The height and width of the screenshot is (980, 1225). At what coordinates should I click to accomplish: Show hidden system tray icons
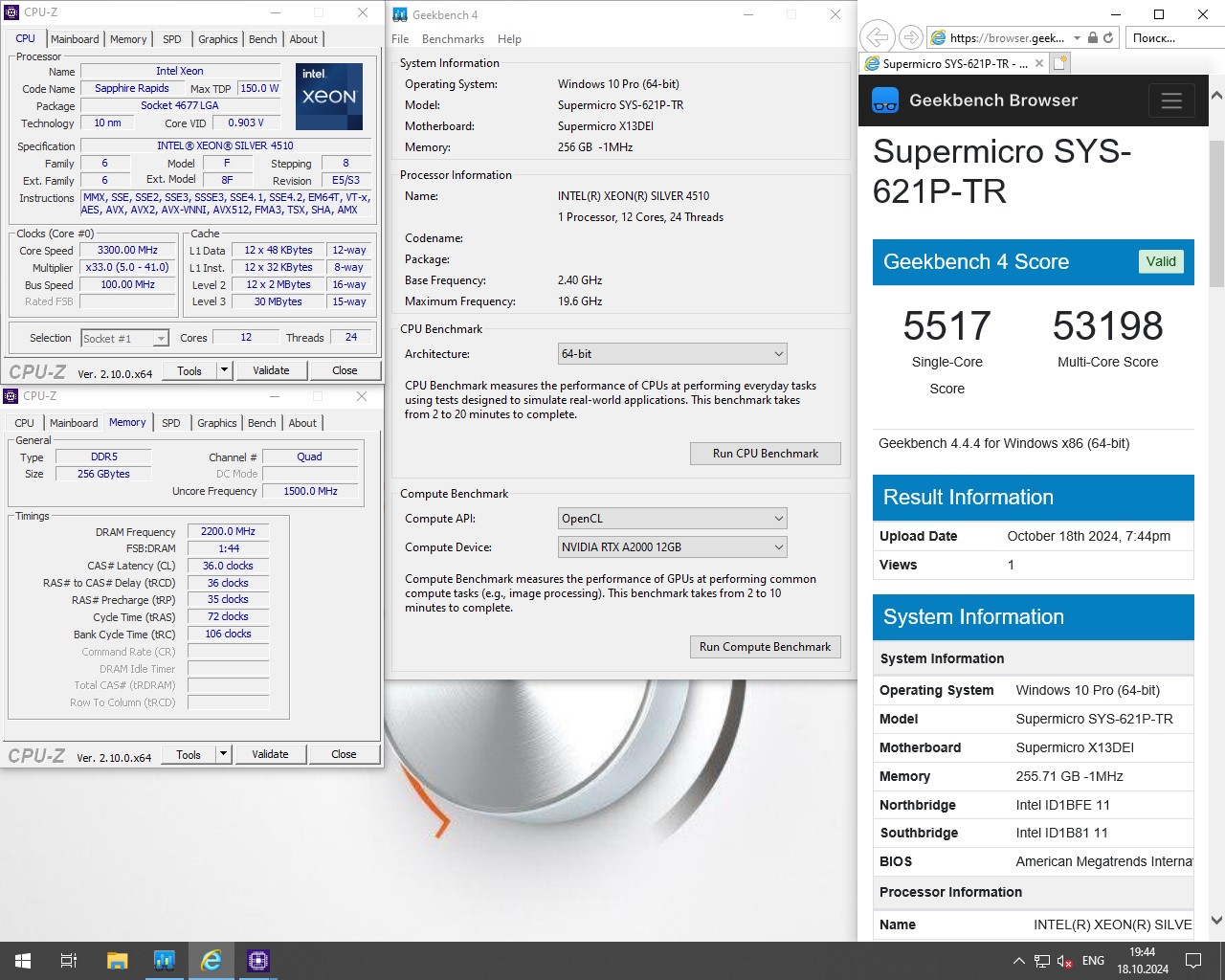1018,961
